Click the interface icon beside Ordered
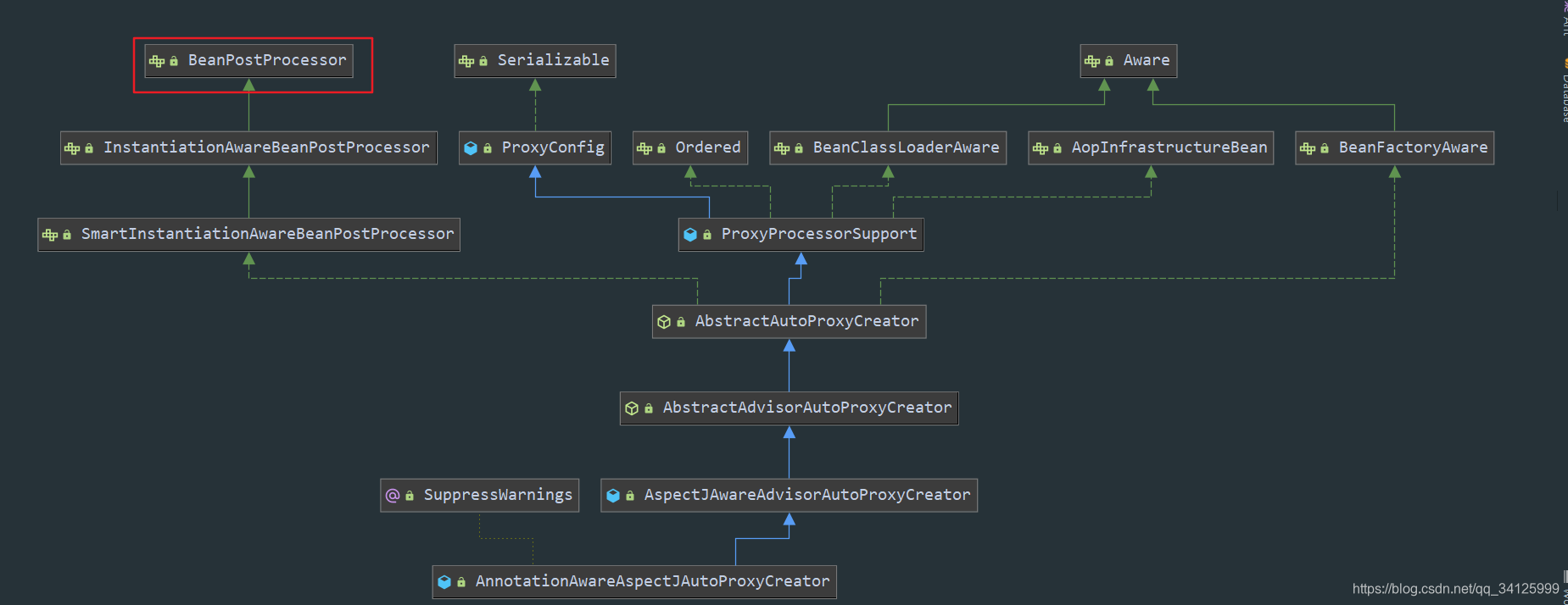 pyautogui.click(x=644, y=148)
